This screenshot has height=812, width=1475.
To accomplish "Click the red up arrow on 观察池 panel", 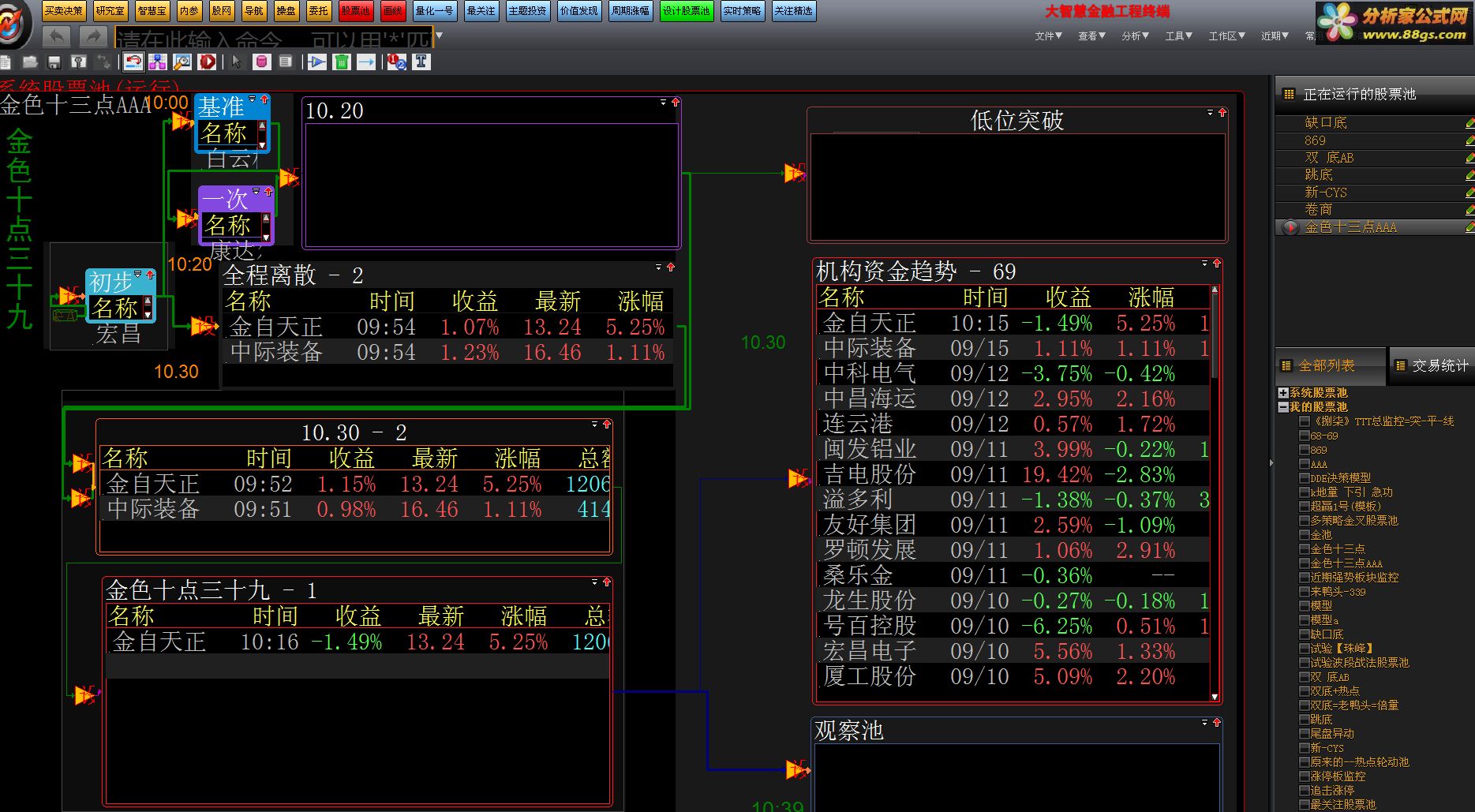I will coord(1217,723).
